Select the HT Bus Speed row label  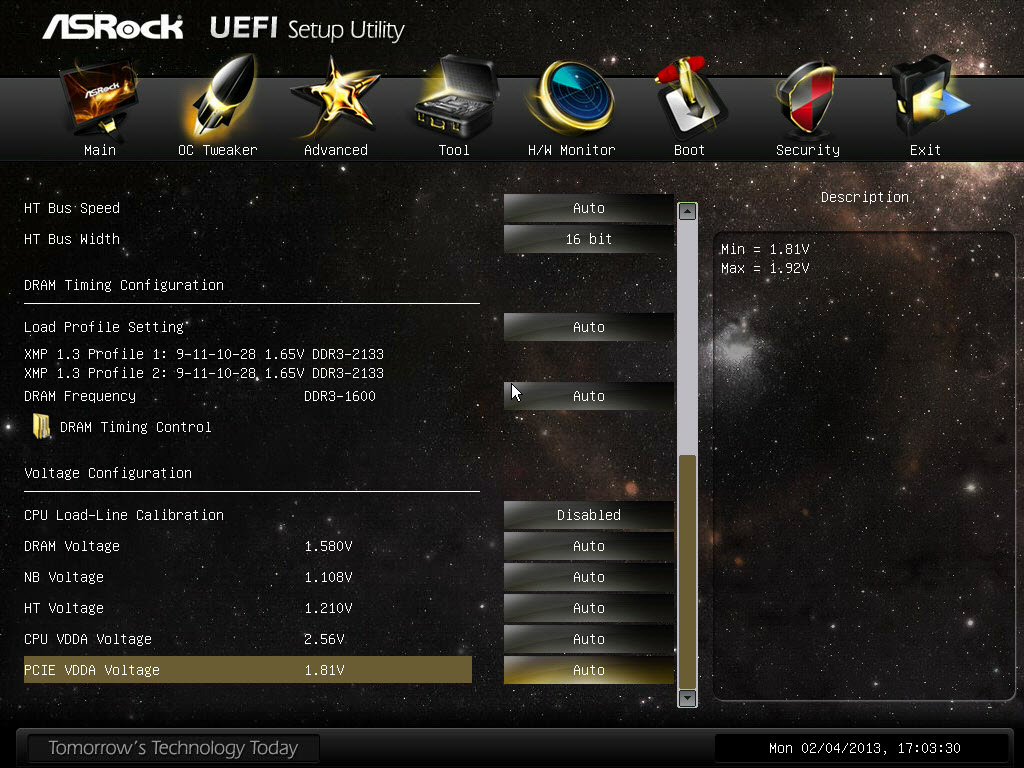click(x=72, y=208)
